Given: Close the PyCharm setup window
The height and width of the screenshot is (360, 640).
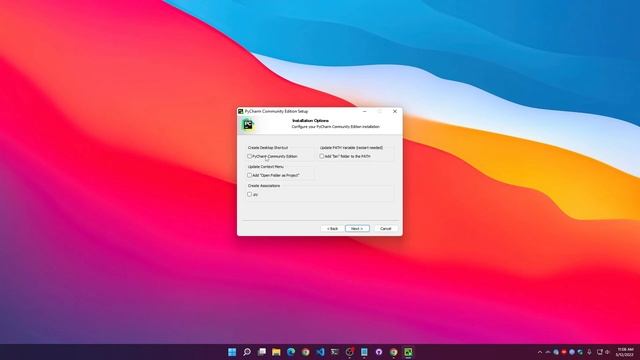Looking at the screenshot, I should click(395, 111).
